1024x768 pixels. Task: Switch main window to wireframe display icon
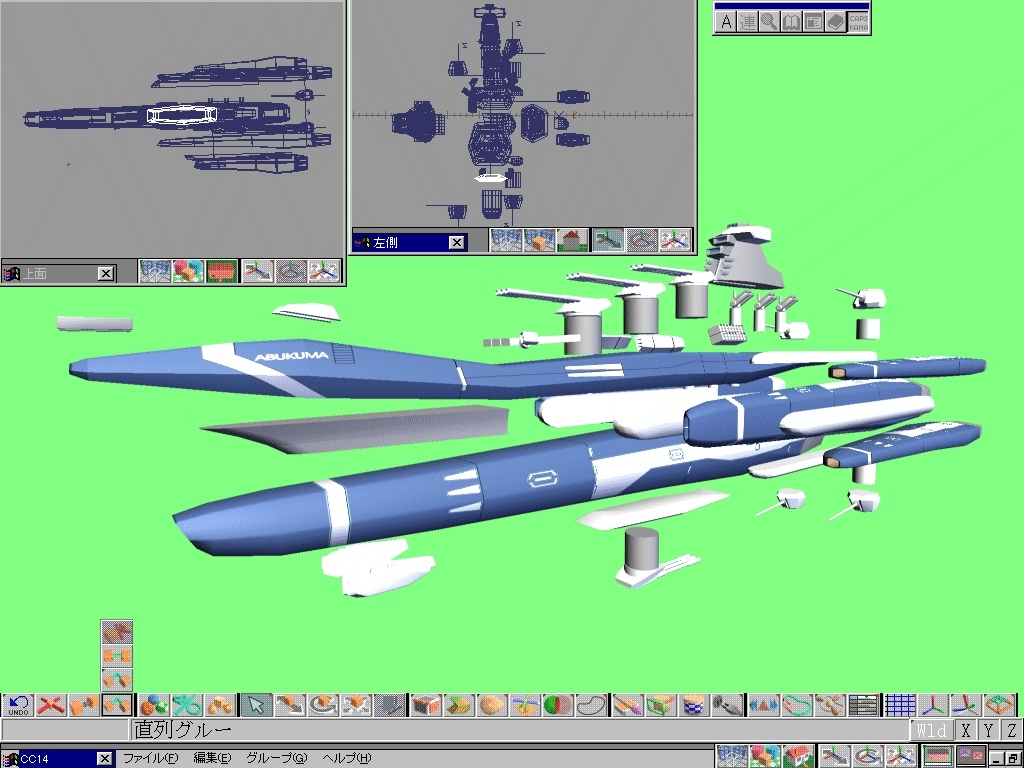(x=732, y=757)
